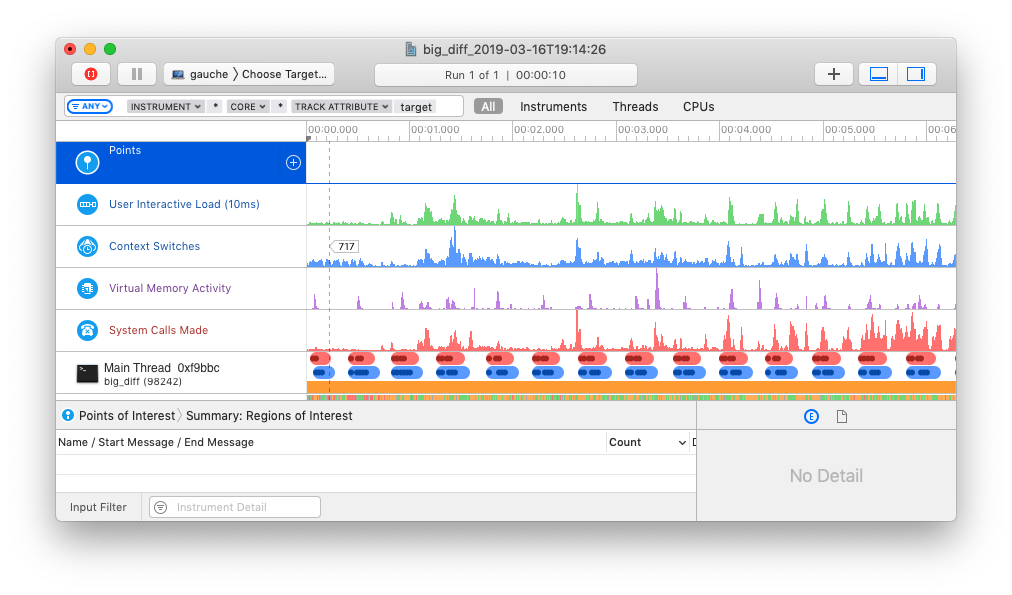Add an instrument with plus button
This screenshot has height=595, width=1012.
click(x=834, y=74)
